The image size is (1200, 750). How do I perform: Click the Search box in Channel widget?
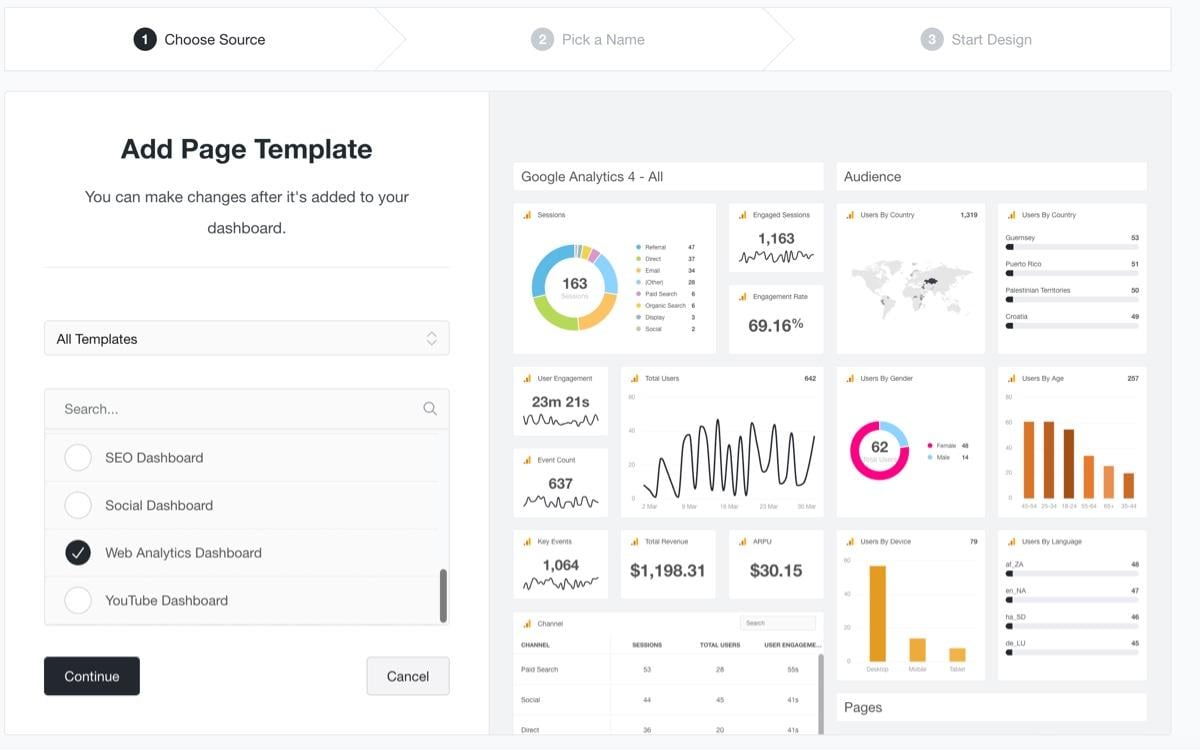[778, 623]
